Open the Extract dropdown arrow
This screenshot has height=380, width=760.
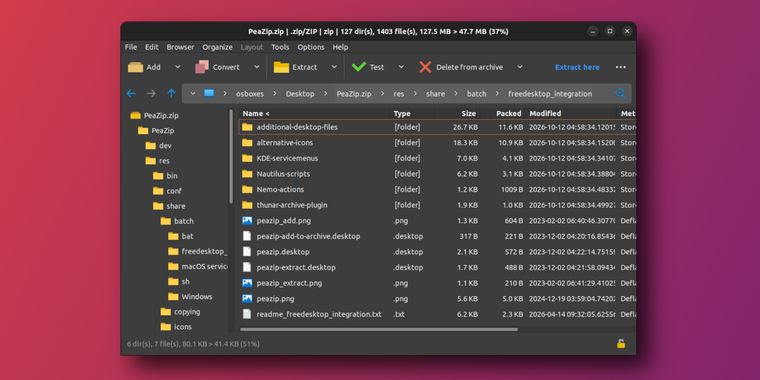coord(334,67)
